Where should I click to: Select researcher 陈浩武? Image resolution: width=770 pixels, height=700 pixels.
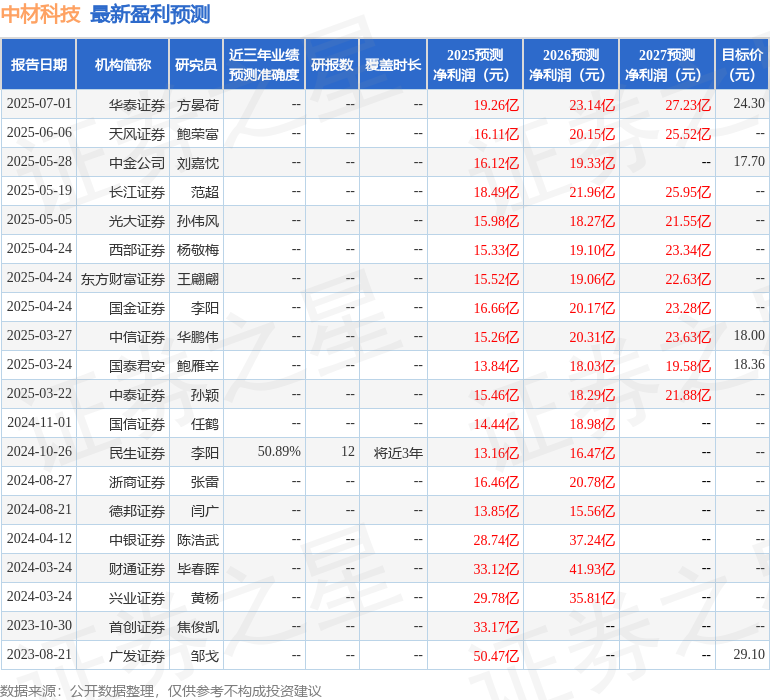197,540
